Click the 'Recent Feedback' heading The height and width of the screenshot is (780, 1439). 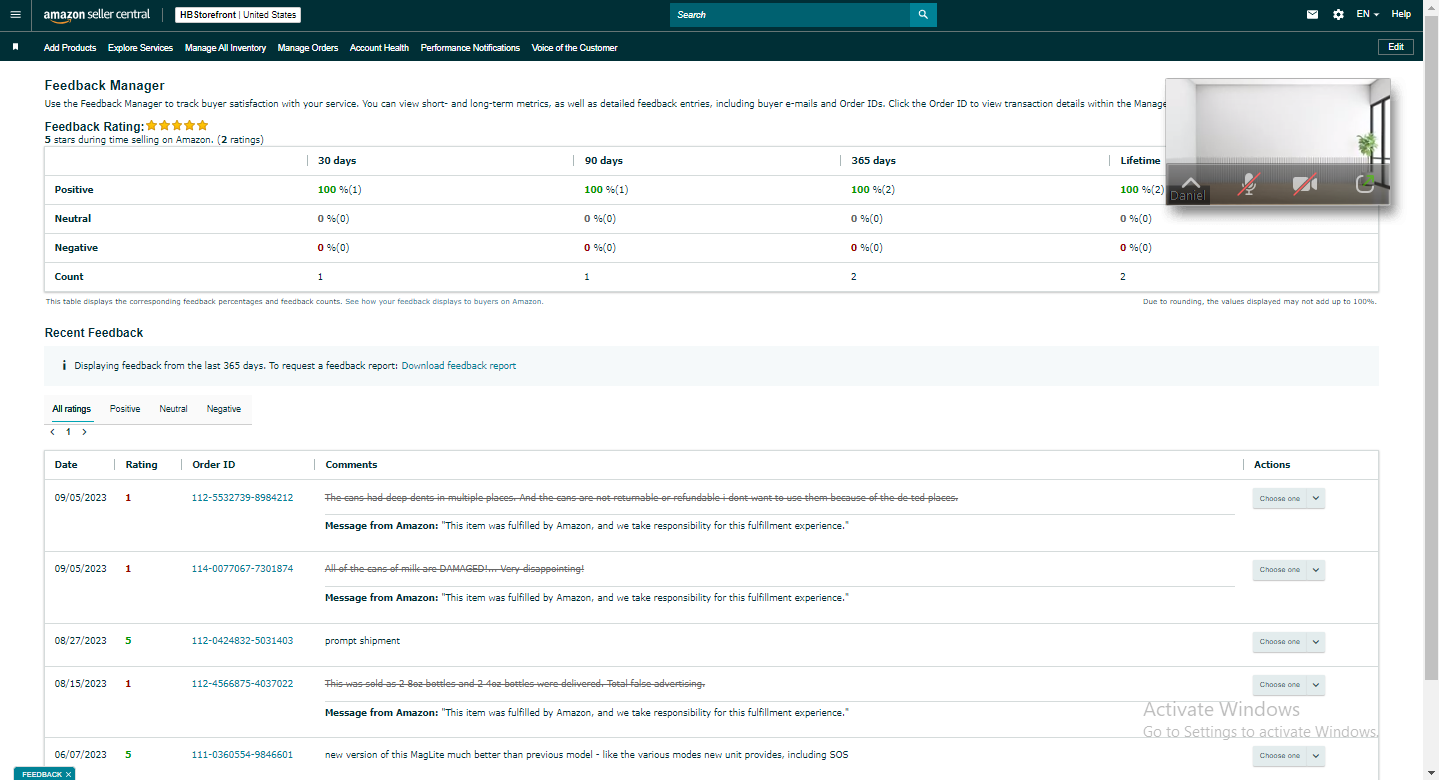coord(94,333)
